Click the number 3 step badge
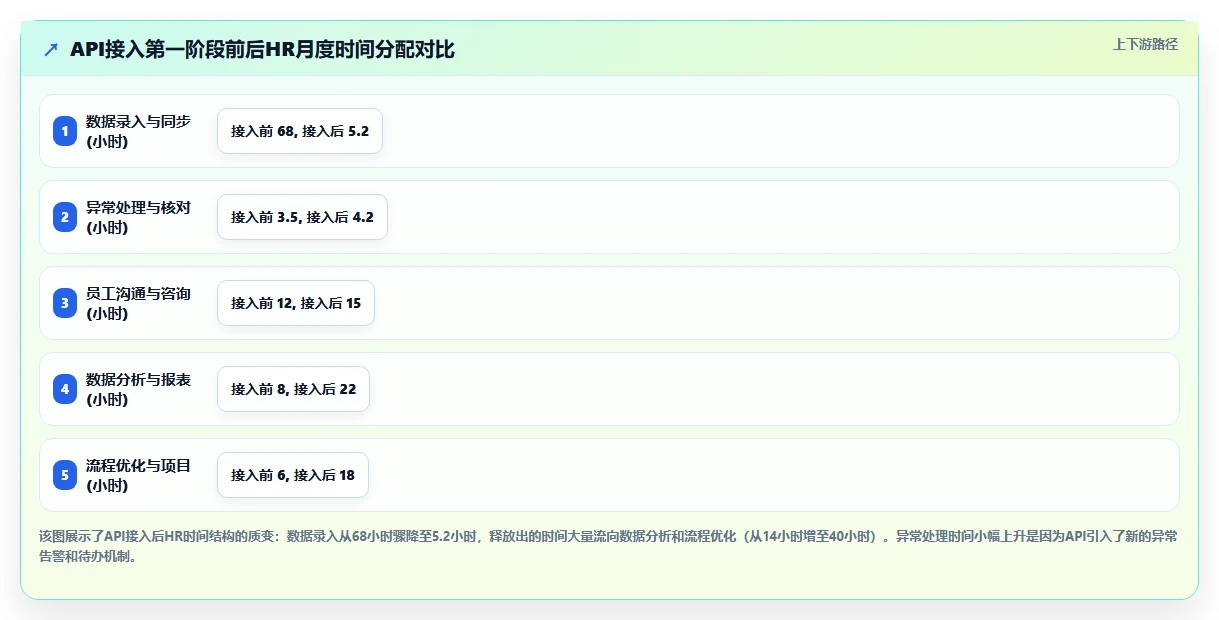Image resolution: width=1219 pixels, height=620 pixels. [65, 303]
